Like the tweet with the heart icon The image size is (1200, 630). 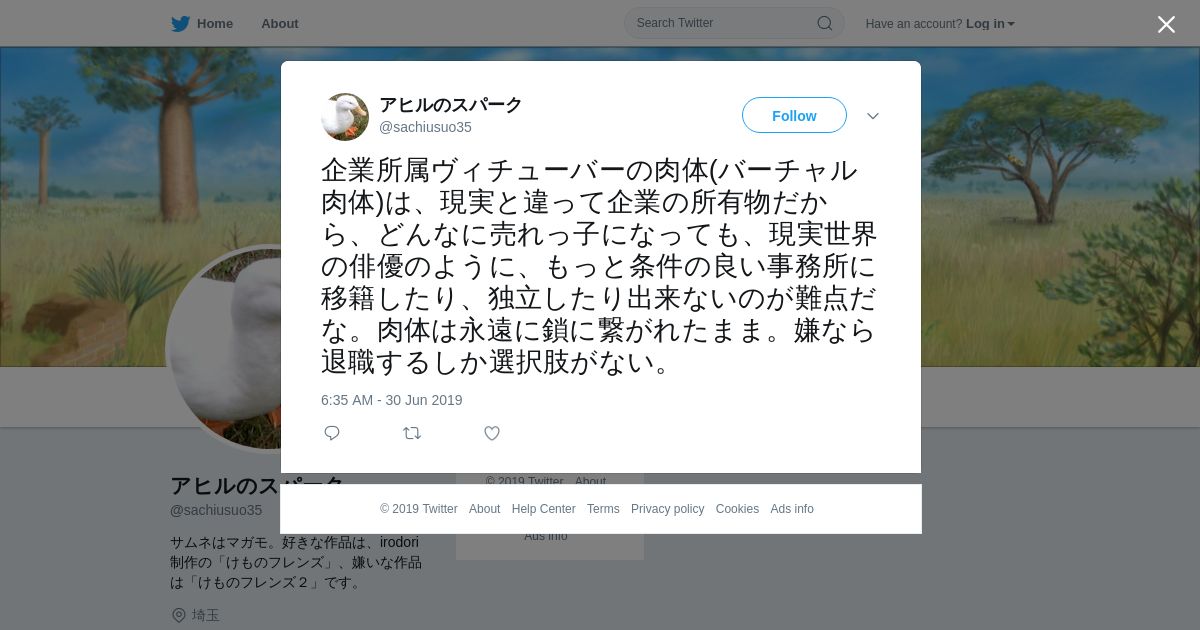click(492, 433)
